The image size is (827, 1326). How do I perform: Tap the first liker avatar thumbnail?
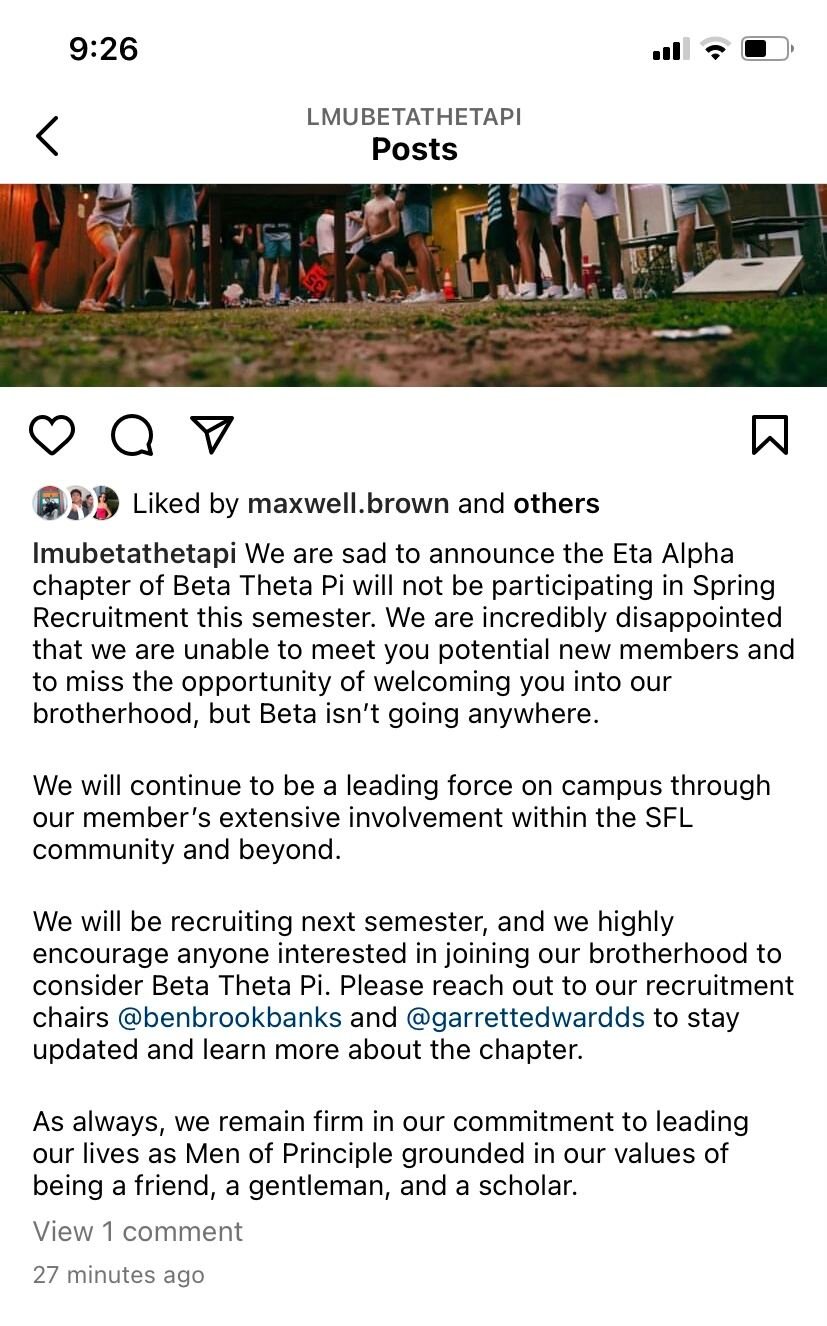[48, 503]
